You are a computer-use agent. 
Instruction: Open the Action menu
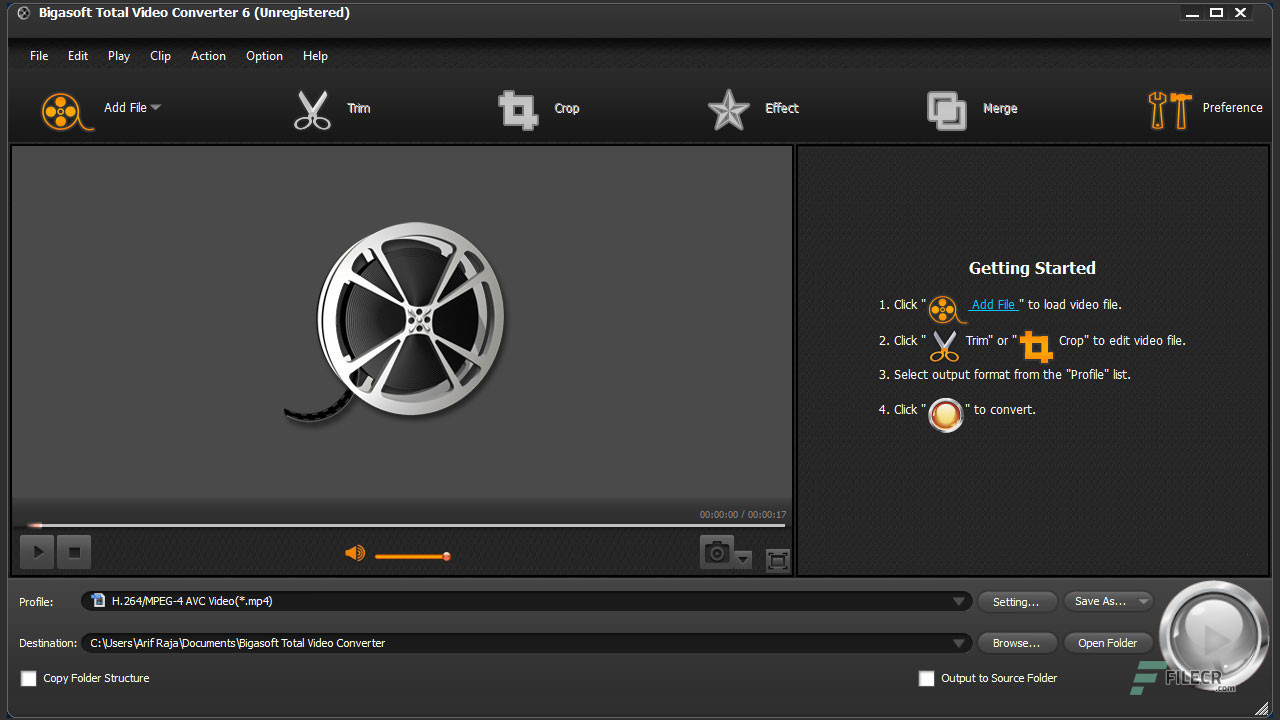(208, 56)
